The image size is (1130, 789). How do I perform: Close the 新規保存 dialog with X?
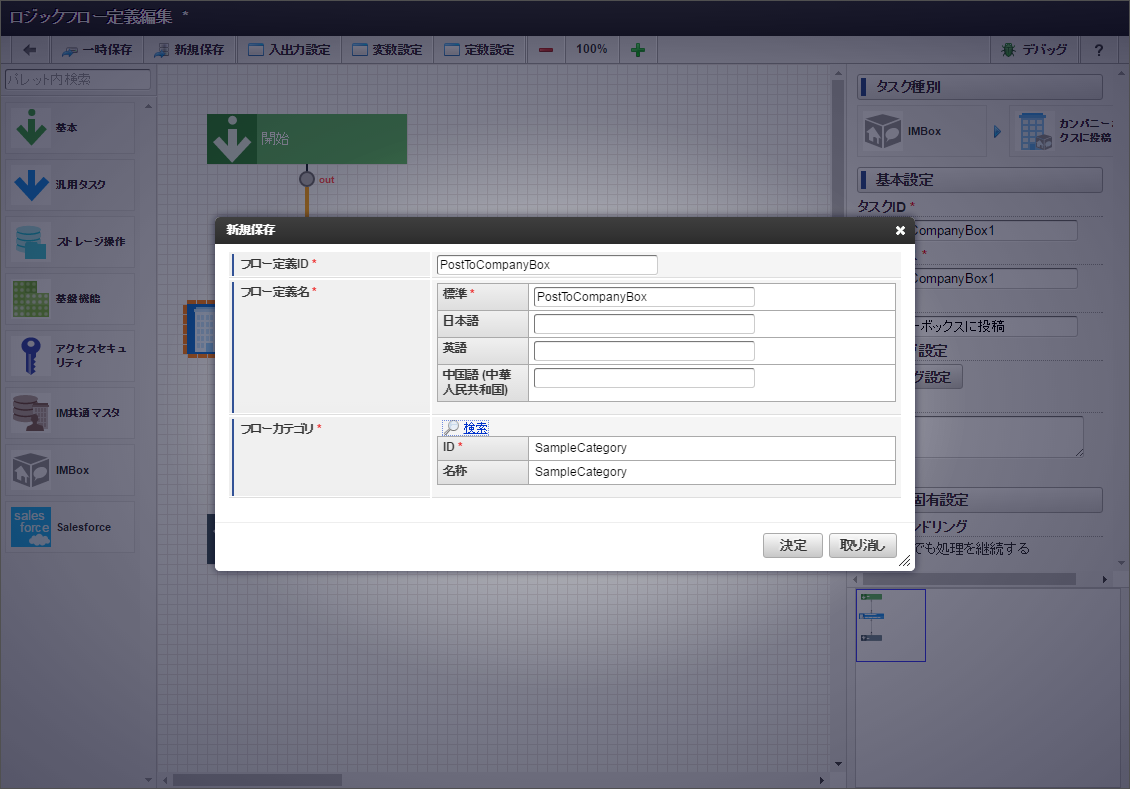tap(900, 231)
